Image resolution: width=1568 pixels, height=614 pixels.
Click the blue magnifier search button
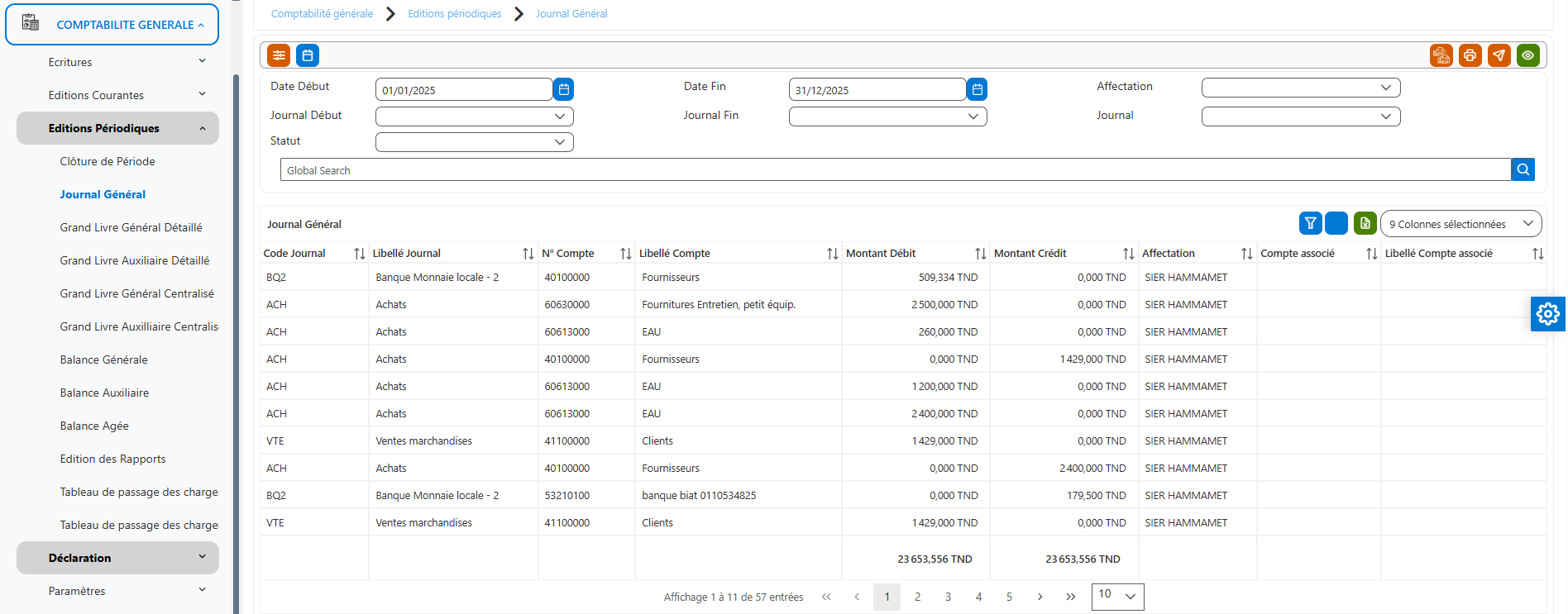(1523, 169)
